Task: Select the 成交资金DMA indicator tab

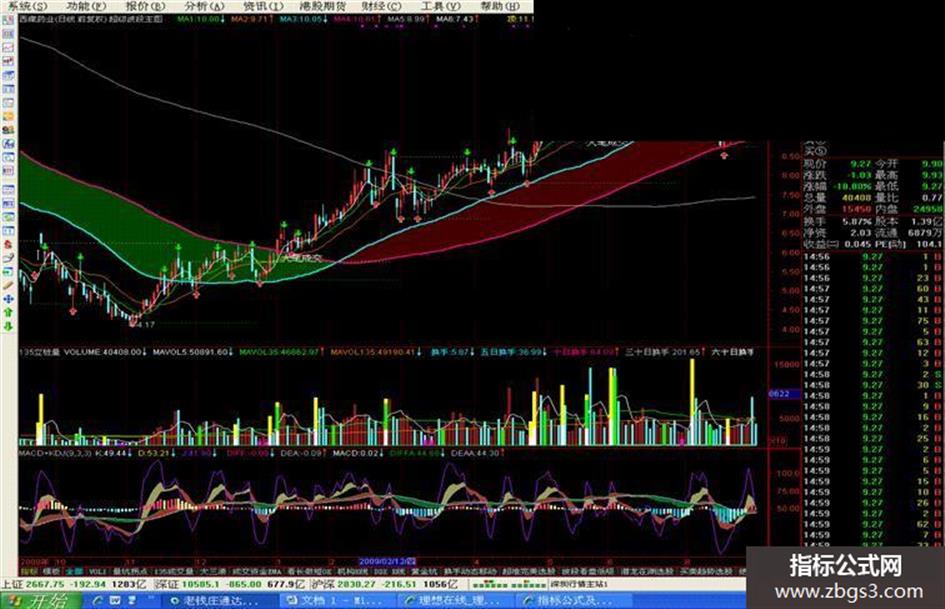Action: tap(258, 571)
